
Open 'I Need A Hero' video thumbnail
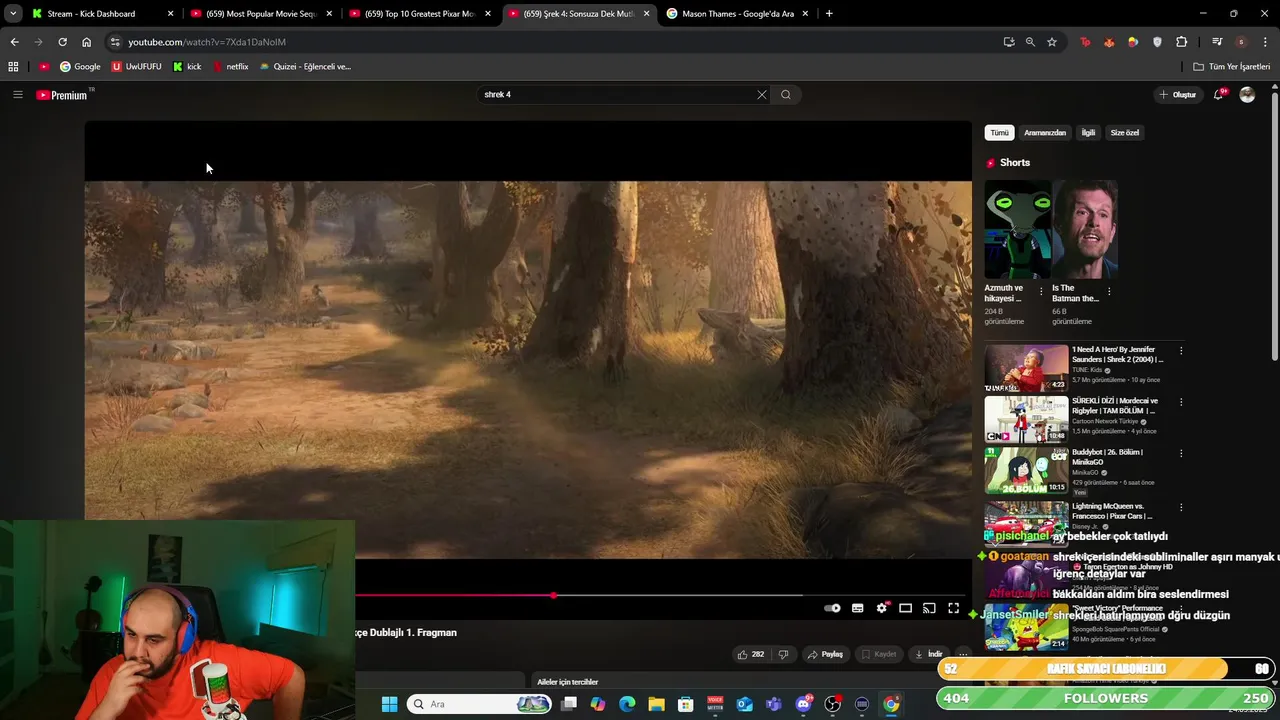(1026, 368)
